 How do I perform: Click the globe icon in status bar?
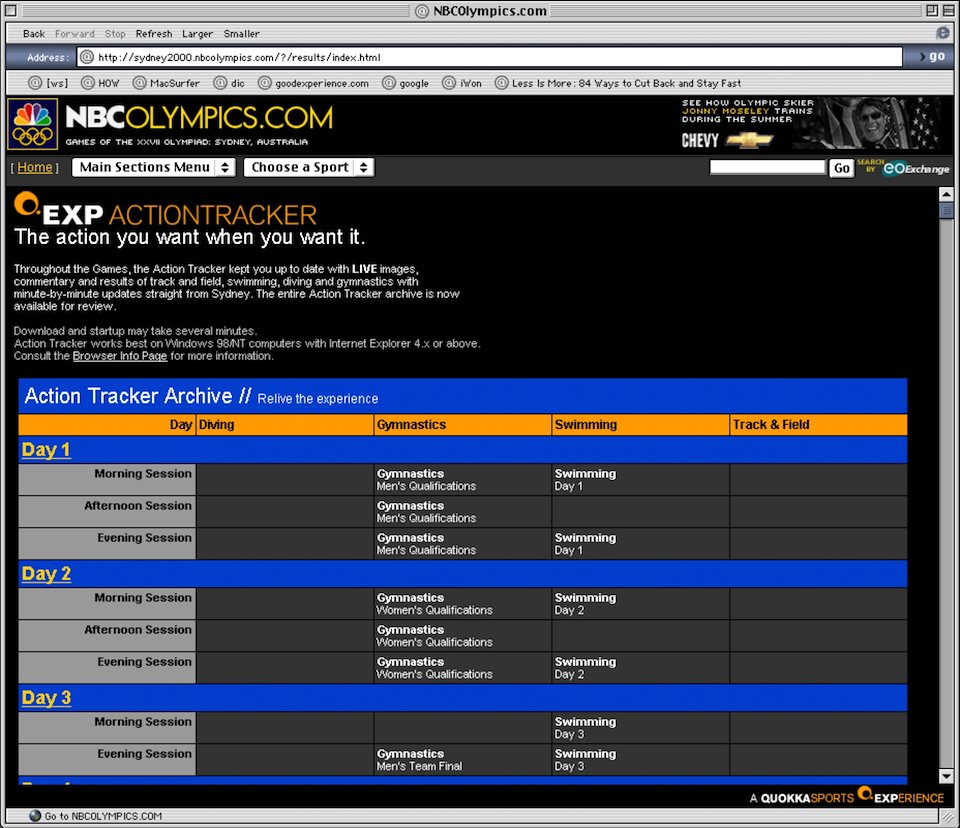(35, 816)
